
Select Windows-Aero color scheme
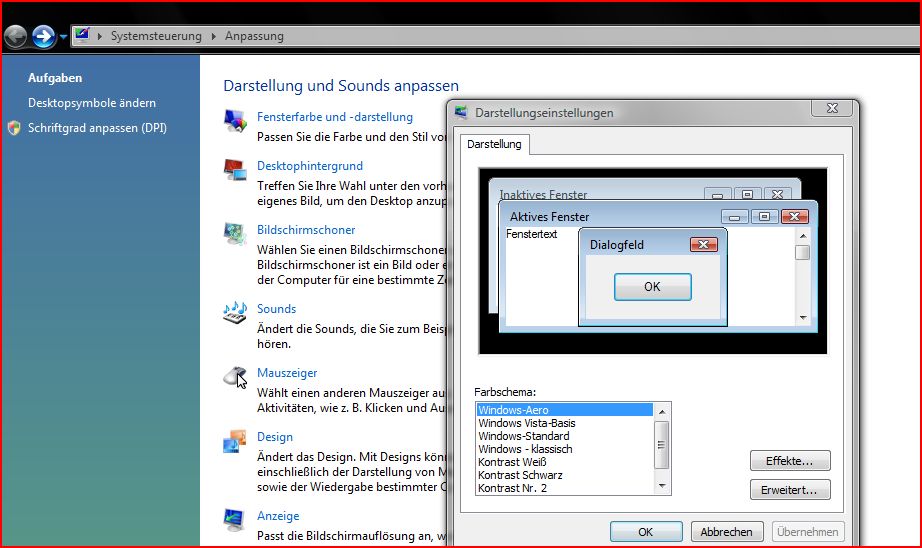click(x=564, y=410)
